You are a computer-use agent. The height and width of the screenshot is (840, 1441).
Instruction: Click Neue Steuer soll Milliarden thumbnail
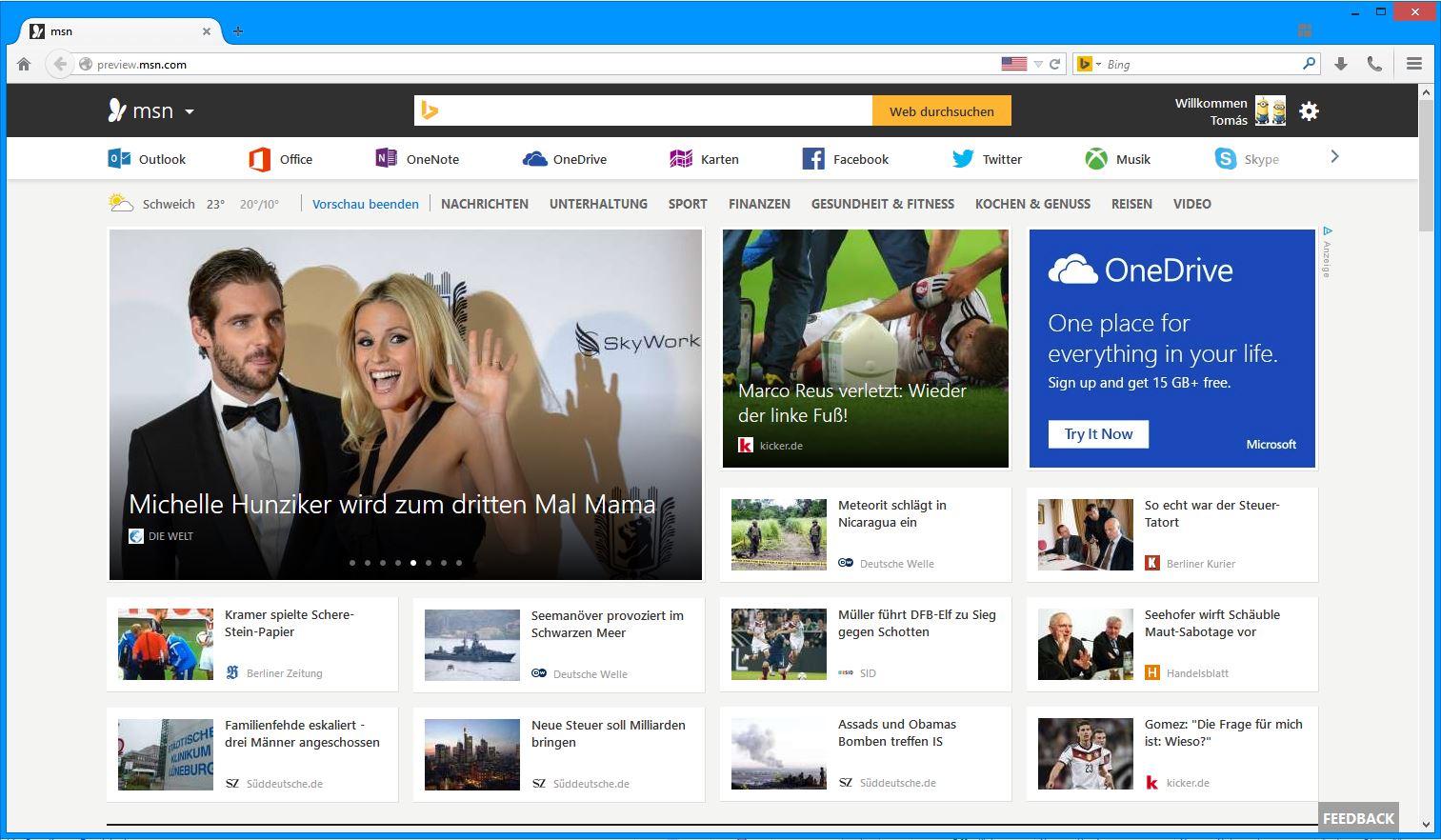(472, 754)
